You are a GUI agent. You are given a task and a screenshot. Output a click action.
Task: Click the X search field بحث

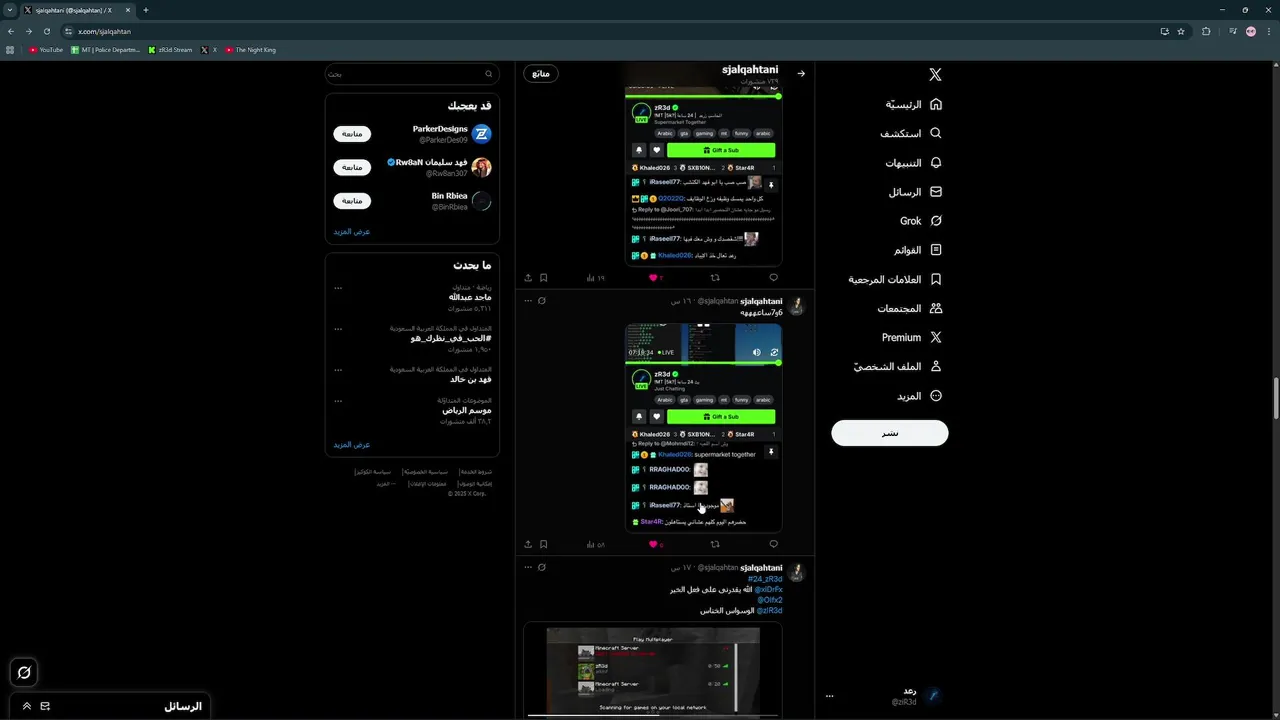[x=412, y=73]
